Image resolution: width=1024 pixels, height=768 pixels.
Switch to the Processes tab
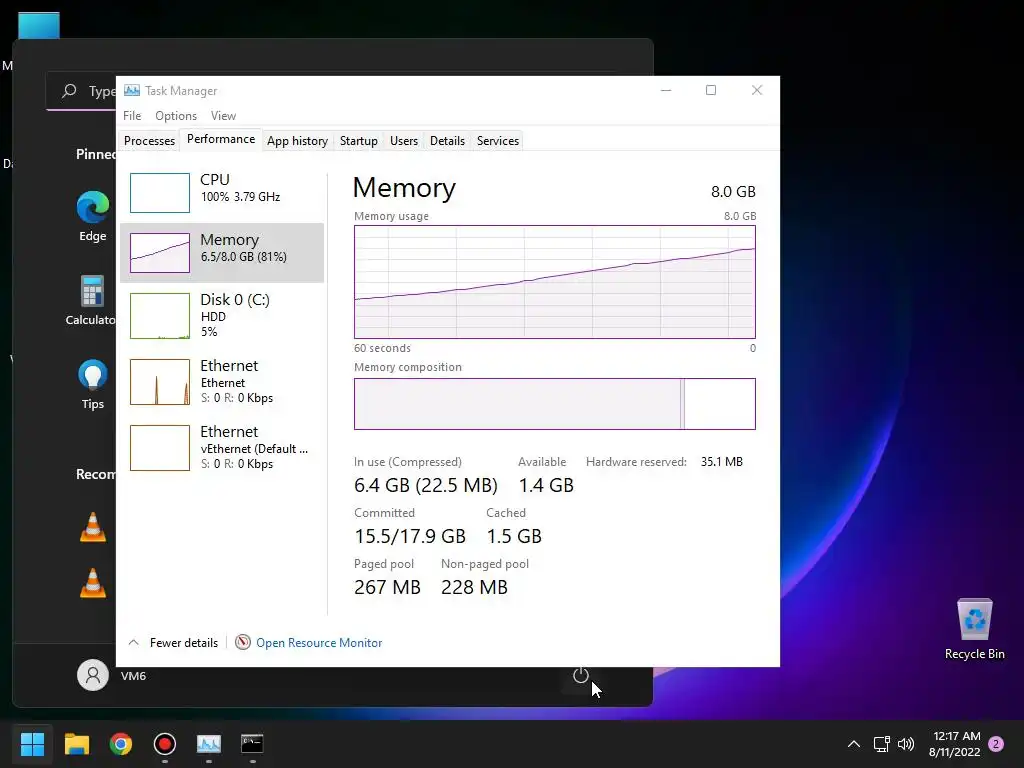pos(150,140)
